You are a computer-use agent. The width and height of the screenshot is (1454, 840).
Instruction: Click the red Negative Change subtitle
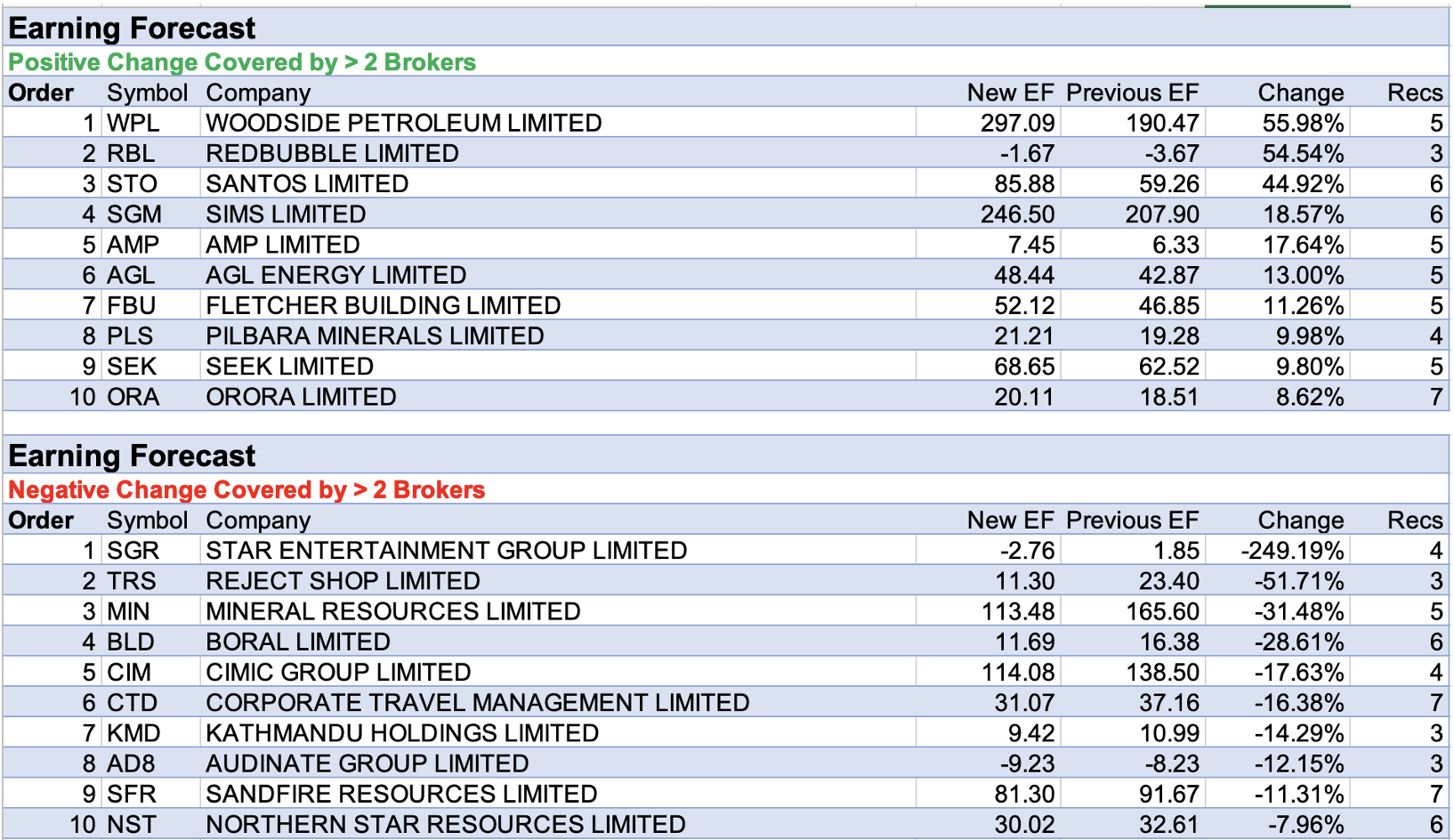click(246, 490)
